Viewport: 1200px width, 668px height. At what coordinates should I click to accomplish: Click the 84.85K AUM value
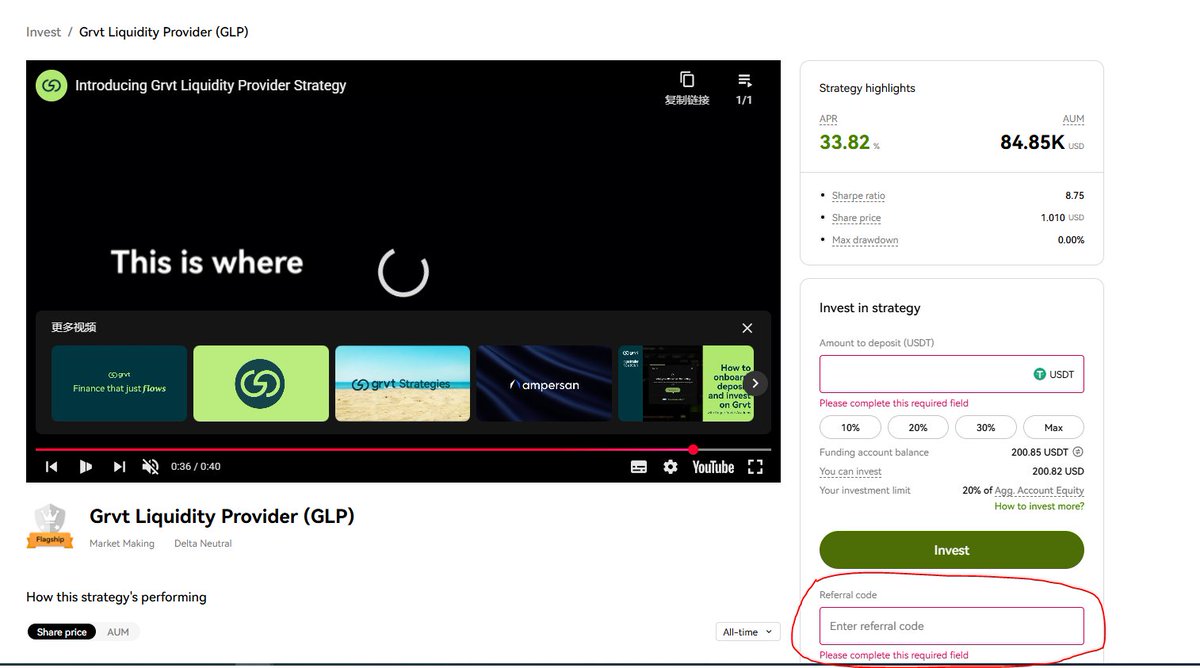[x=1032, y=142]
